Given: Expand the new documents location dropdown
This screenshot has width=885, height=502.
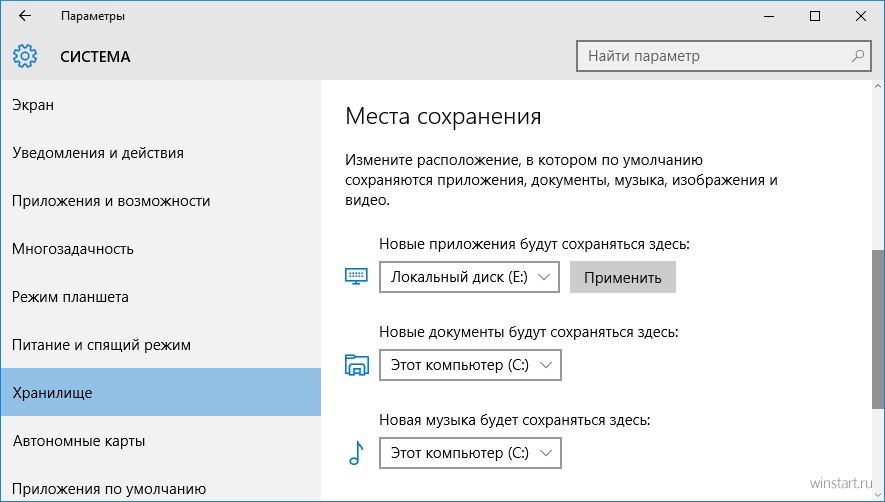Looking at the screenshot, I should 470,365.
